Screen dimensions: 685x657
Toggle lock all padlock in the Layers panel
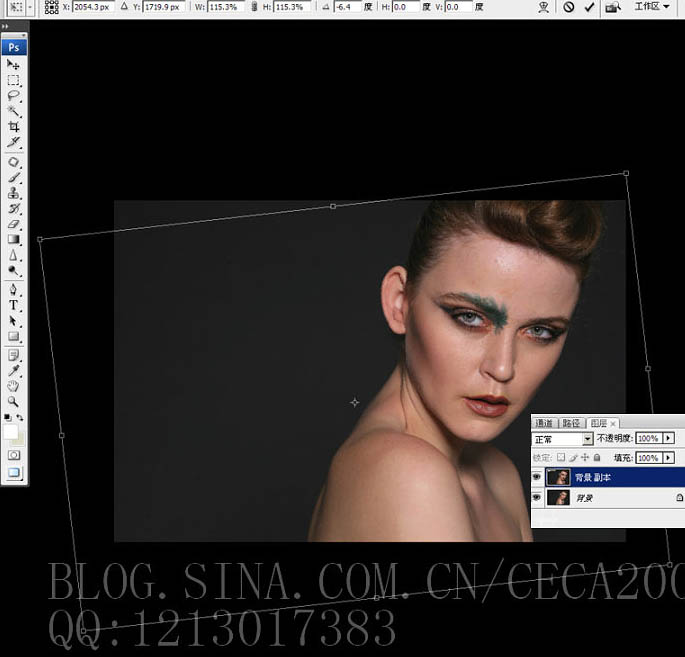pos(597,457)
